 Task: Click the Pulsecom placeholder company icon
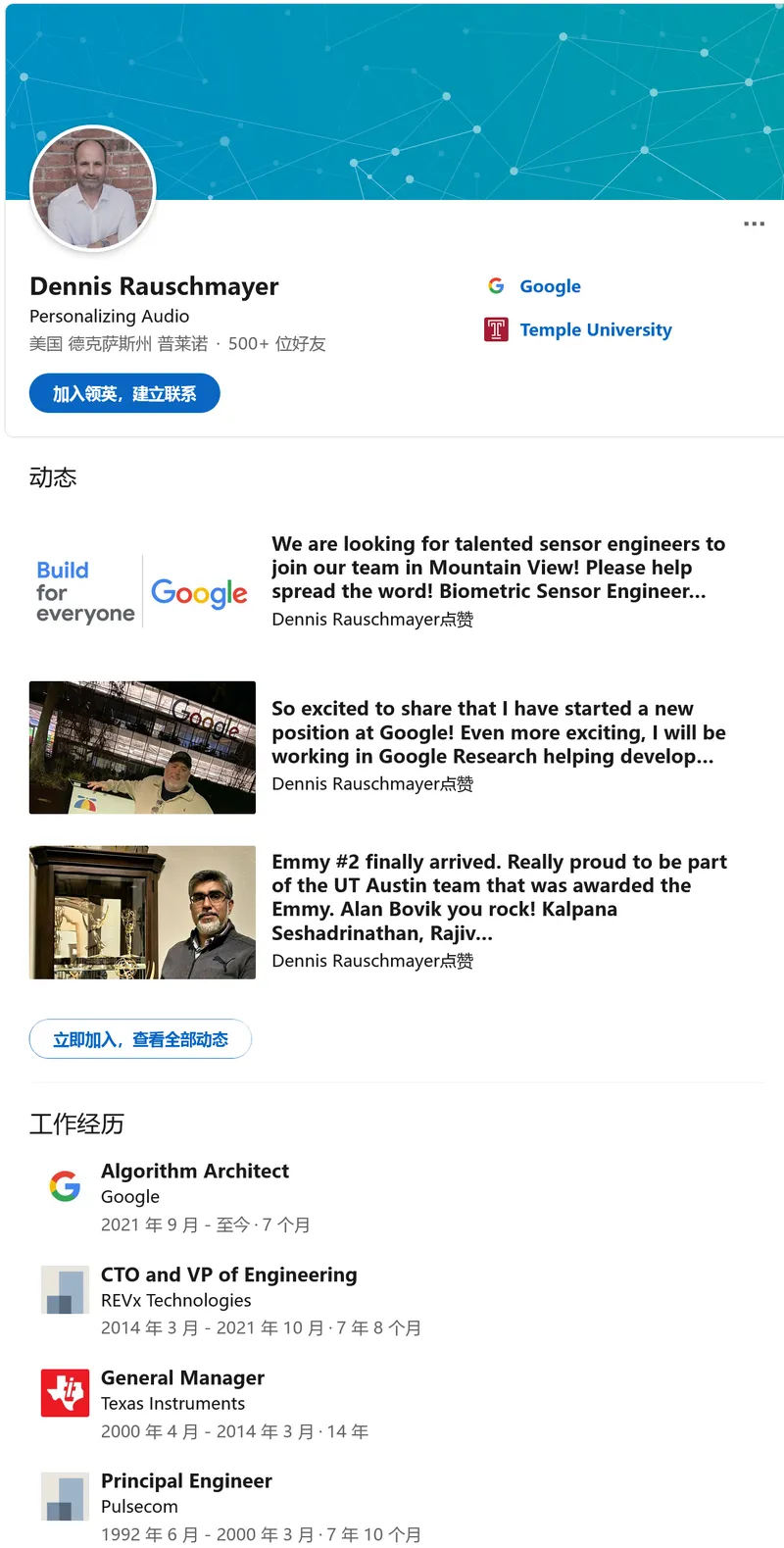click(x=65, y=1496)
